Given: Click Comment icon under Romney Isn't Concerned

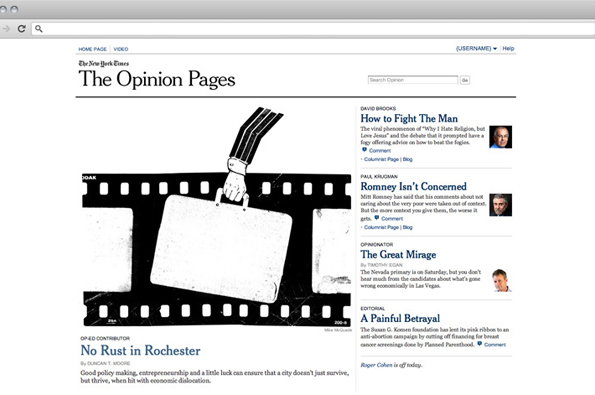Looking at the screenshot, I should (376, 218).
